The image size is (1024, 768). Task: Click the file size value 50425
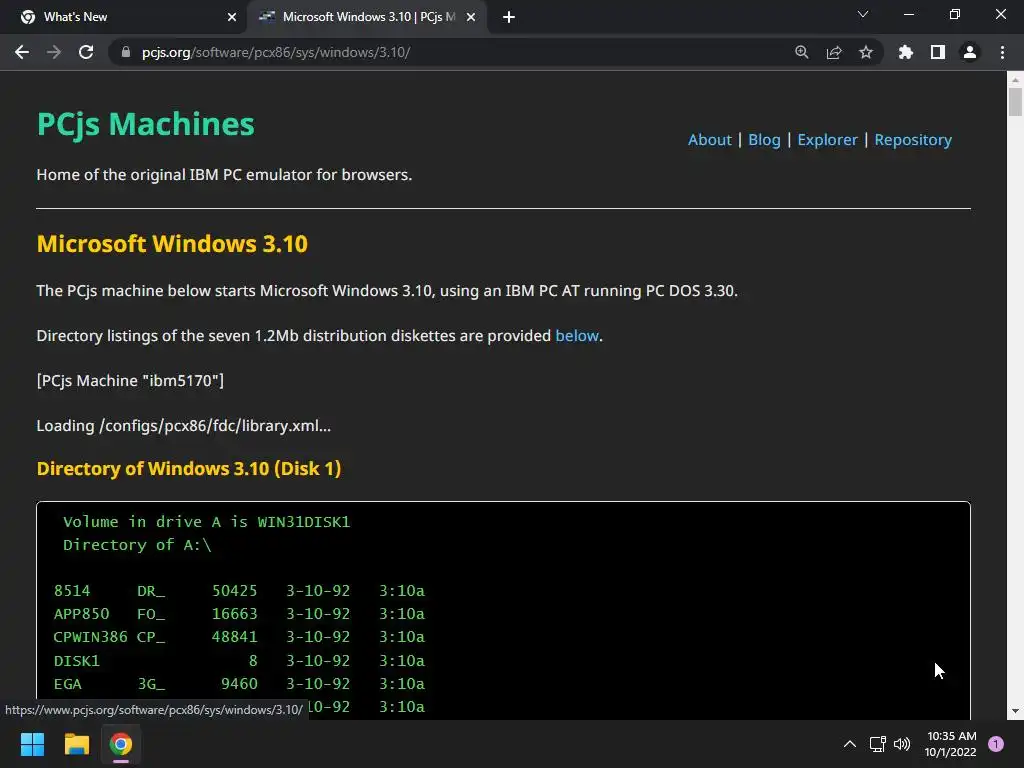234,591
